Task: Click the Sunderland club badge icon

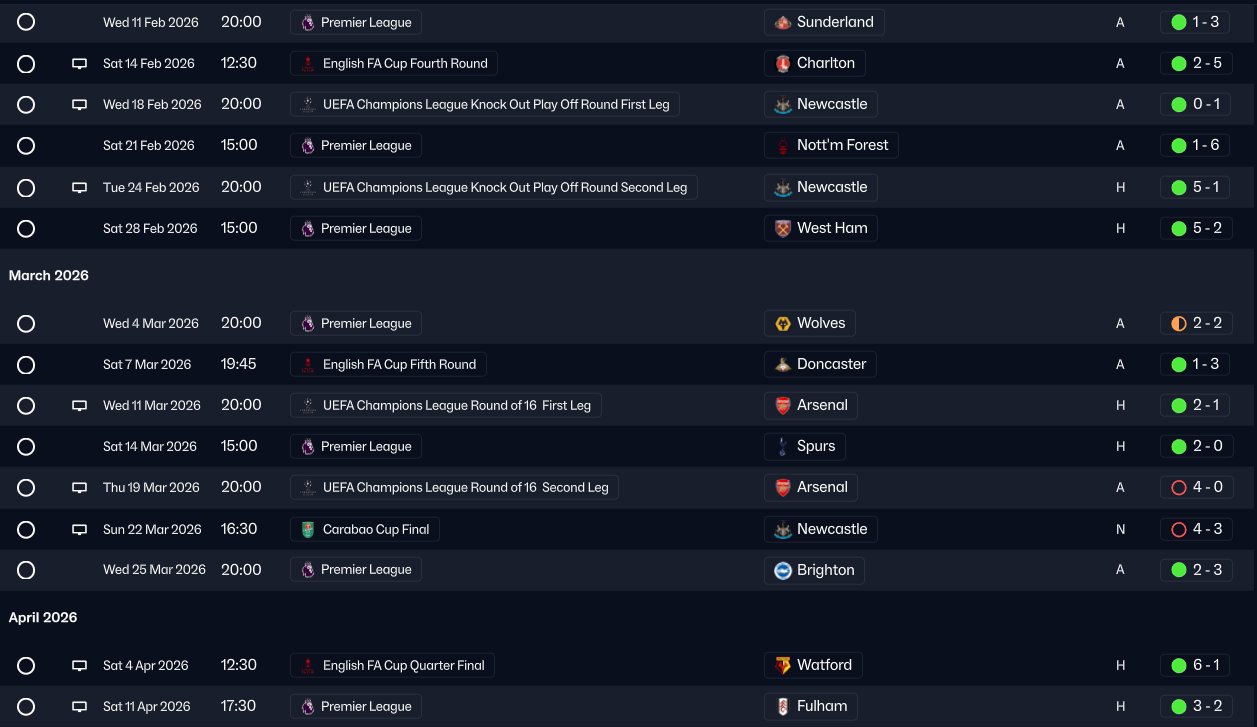Action: click(783, 22)
